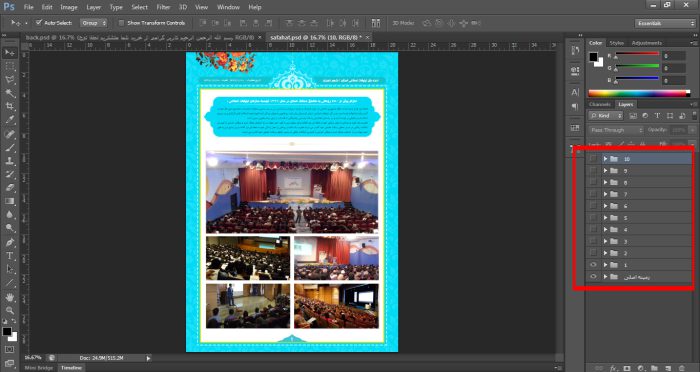Open the Styles tab
Viewport: 700px width, 372px height.
[x=617, y=43]
